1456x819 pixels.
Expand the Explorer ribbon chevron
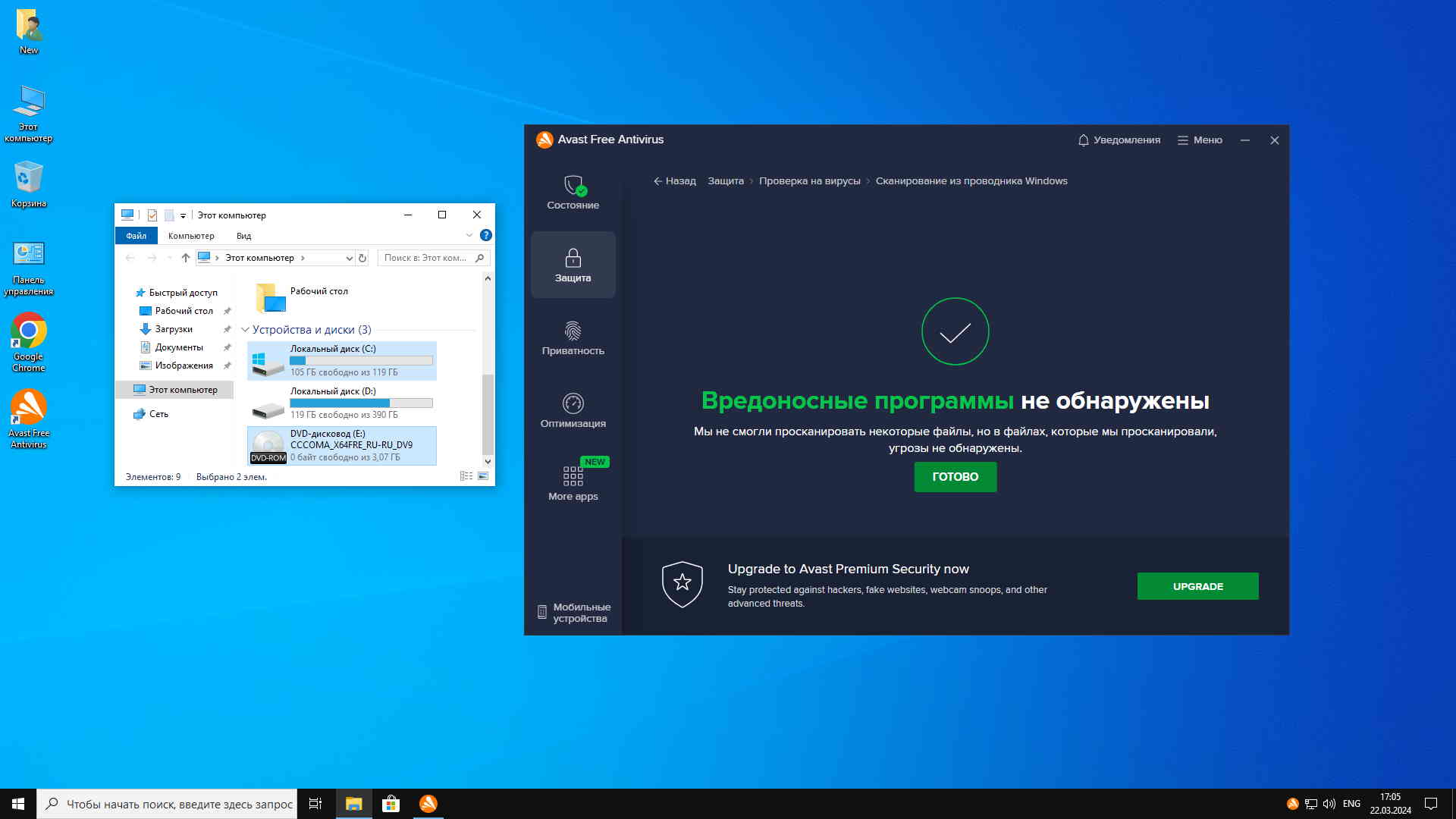pos(469,235)
